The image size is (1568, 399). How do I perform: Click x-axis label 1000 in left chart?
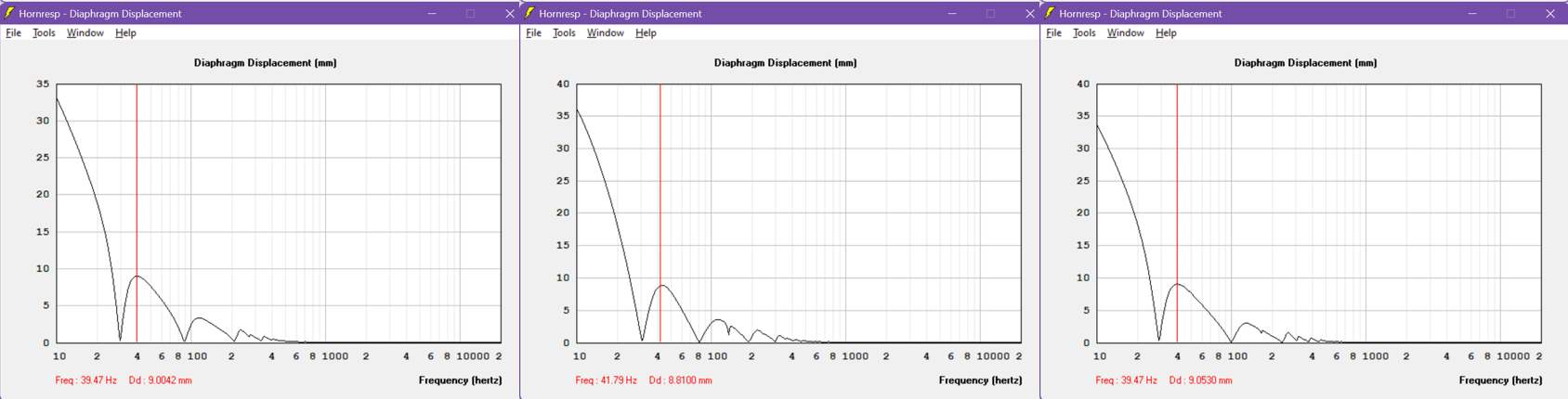(335, 356)
